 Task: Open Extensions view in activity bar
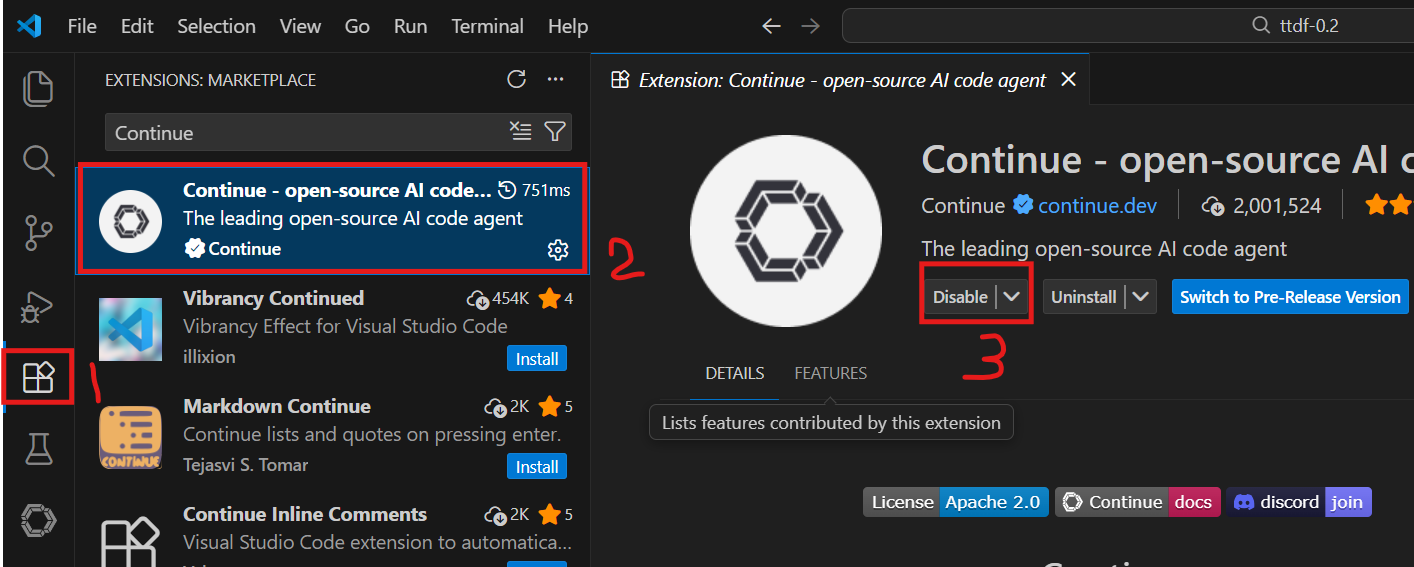(38, 377)
